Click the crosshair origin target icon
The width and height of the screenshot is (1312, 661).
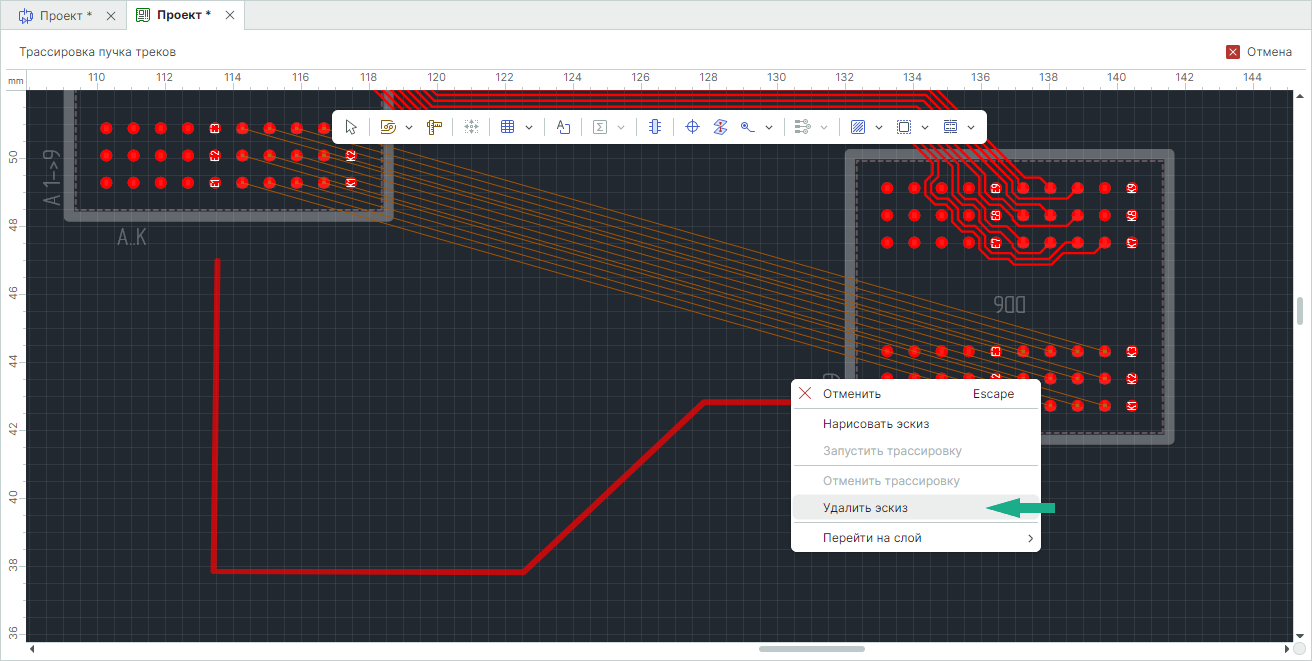click(692, 127)
